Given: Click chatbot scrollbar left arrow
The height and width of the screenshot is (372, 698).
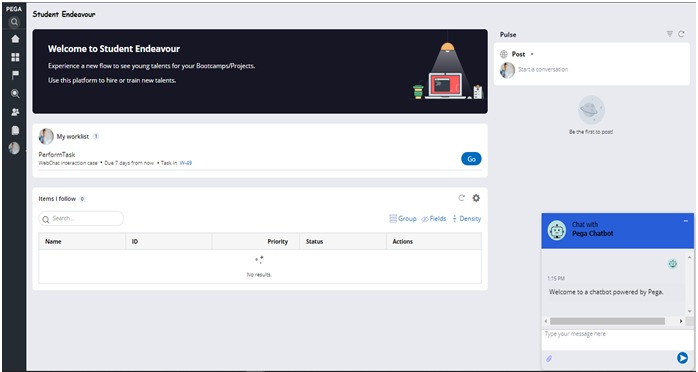Looking at the screenshot, I should [x=546, y=321].
